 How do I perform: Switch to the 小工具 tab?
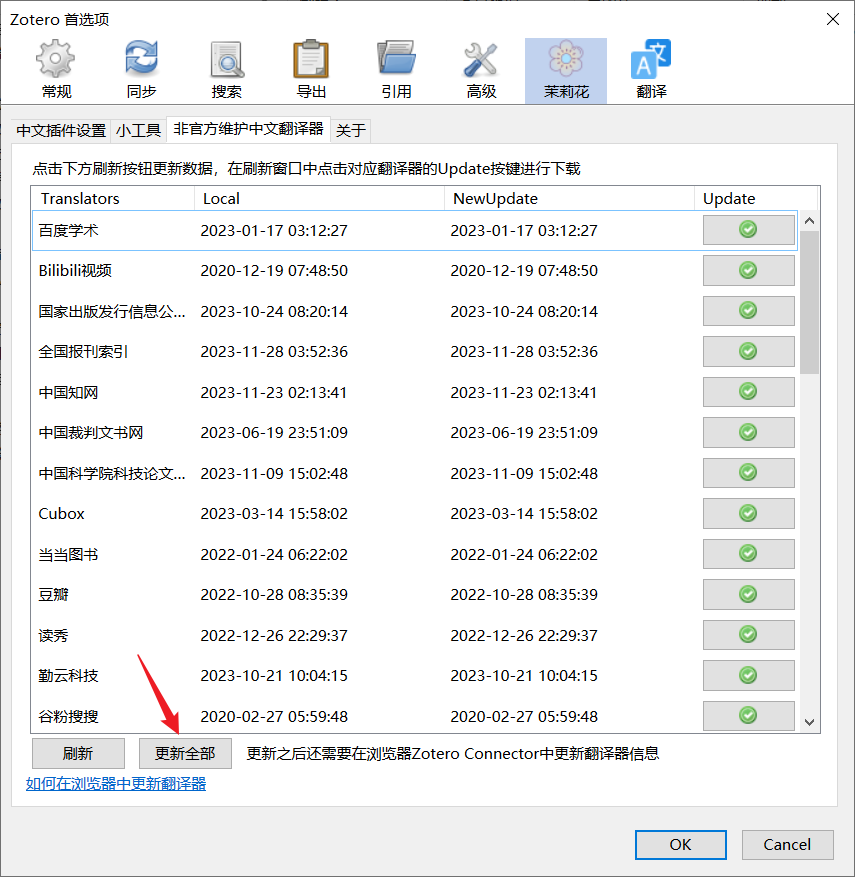pos(138,130)
